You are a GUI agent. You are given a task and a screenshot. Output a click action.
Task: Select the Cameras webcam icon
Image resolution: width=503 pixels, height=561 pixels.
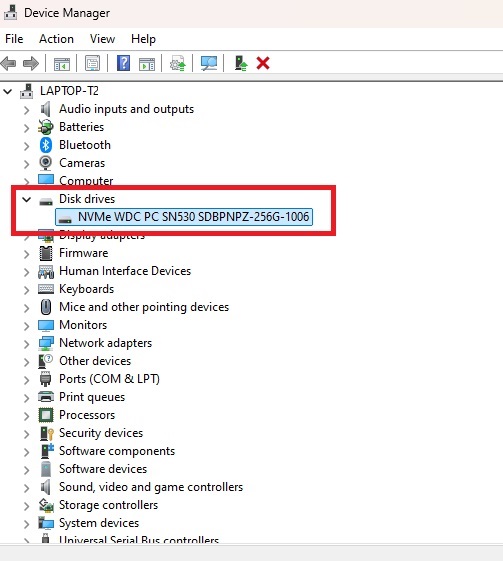coord(45,163)
